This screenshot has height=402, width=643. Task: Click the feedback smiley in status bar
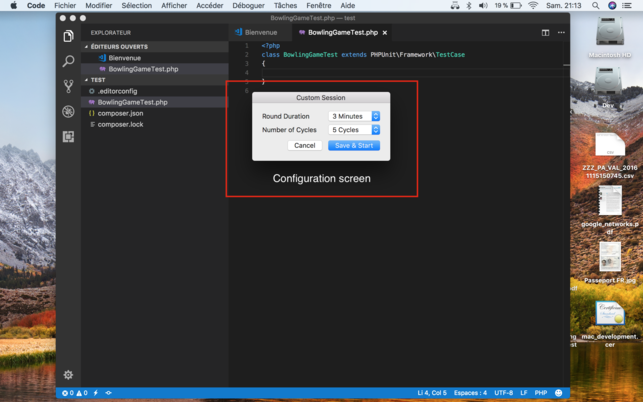[x=558, y=393]
